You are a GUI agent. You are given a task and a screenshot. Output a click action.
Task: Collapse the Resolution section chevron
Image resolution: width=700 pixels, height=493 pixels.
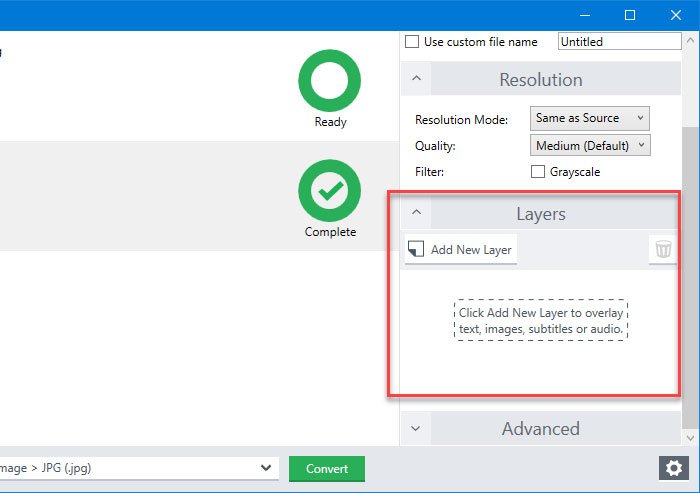coord(416,79)
